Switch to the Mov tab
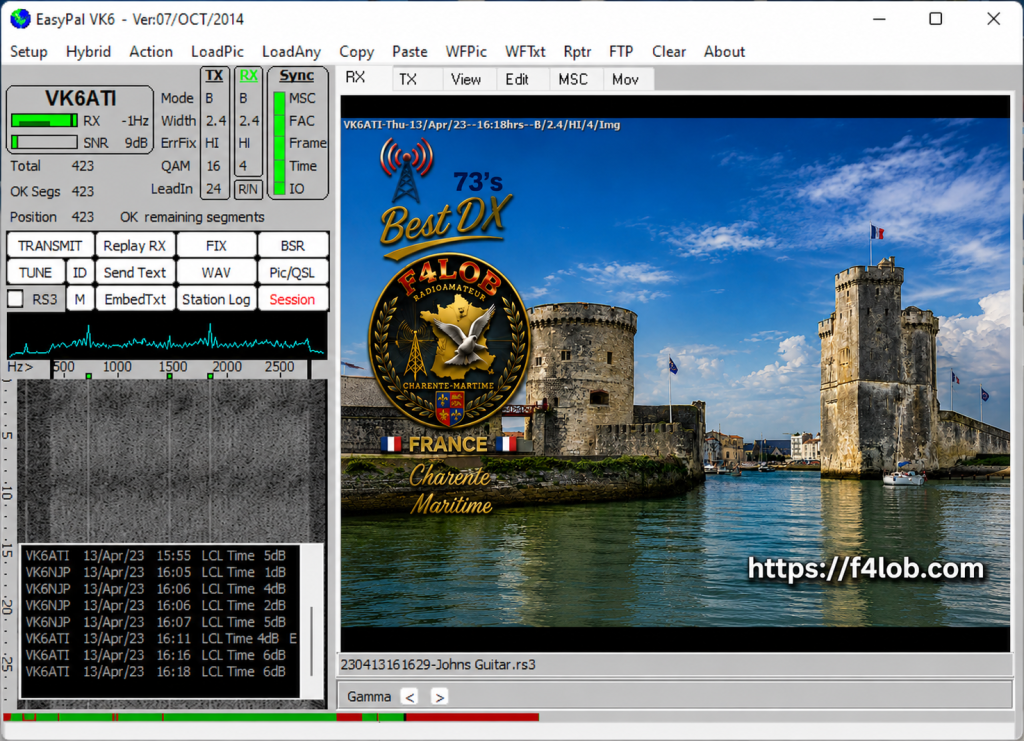The width and height of the screenshot is (1024, 741). point(628,79)
